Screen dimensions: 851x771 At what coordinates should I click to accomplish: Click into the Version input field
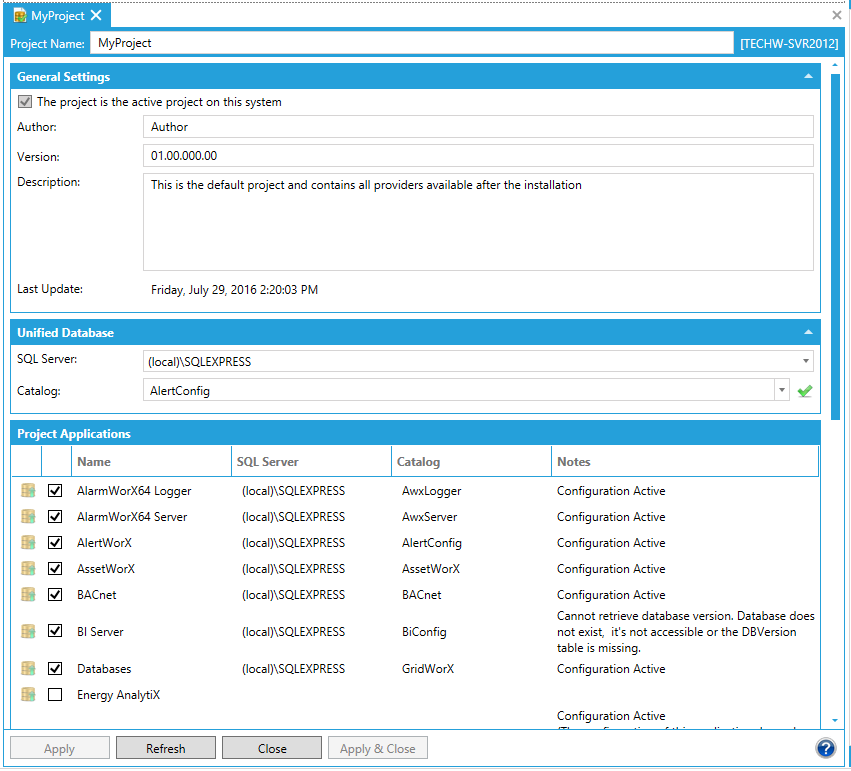tap(478, 156)
